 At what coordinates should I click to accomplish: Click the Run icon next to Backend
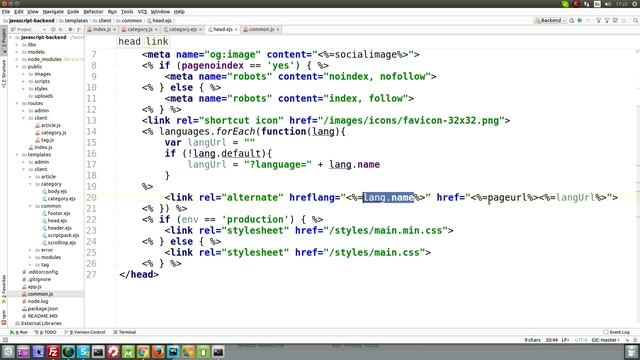point(572,20)
